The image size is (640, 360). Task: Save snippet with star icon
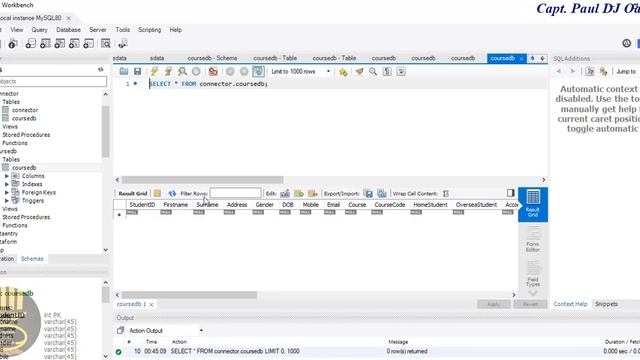pos(343,72)
